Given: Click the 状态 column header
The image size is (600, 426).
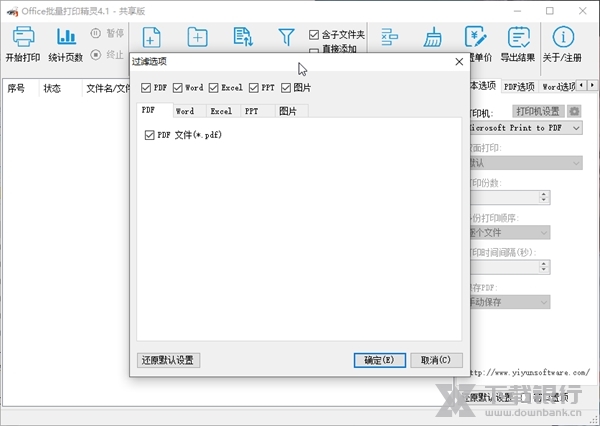Looking at the screenshot, I should (60, 89).
